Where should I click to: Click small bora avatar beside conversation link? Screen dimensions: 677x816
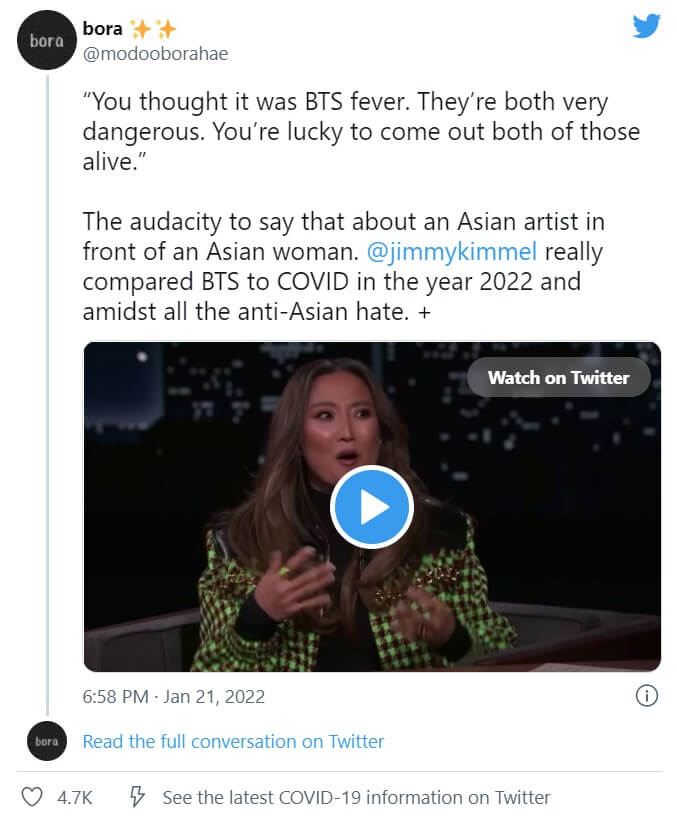[47, 741]
